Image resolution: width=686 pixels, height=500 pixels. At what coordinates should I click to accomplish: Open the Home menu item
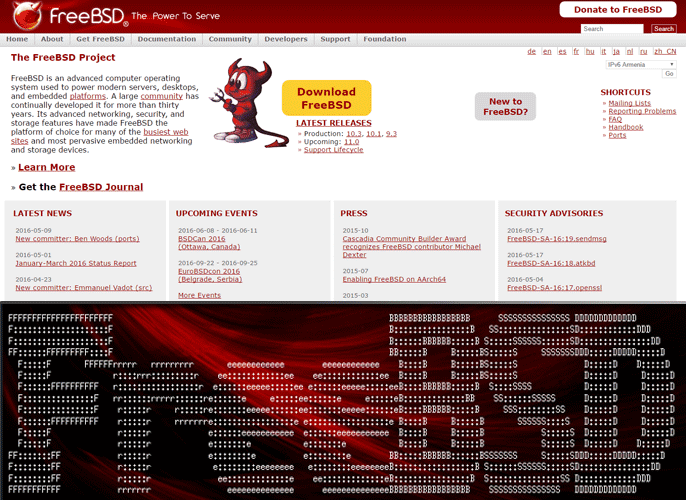[x=17, y=39]
